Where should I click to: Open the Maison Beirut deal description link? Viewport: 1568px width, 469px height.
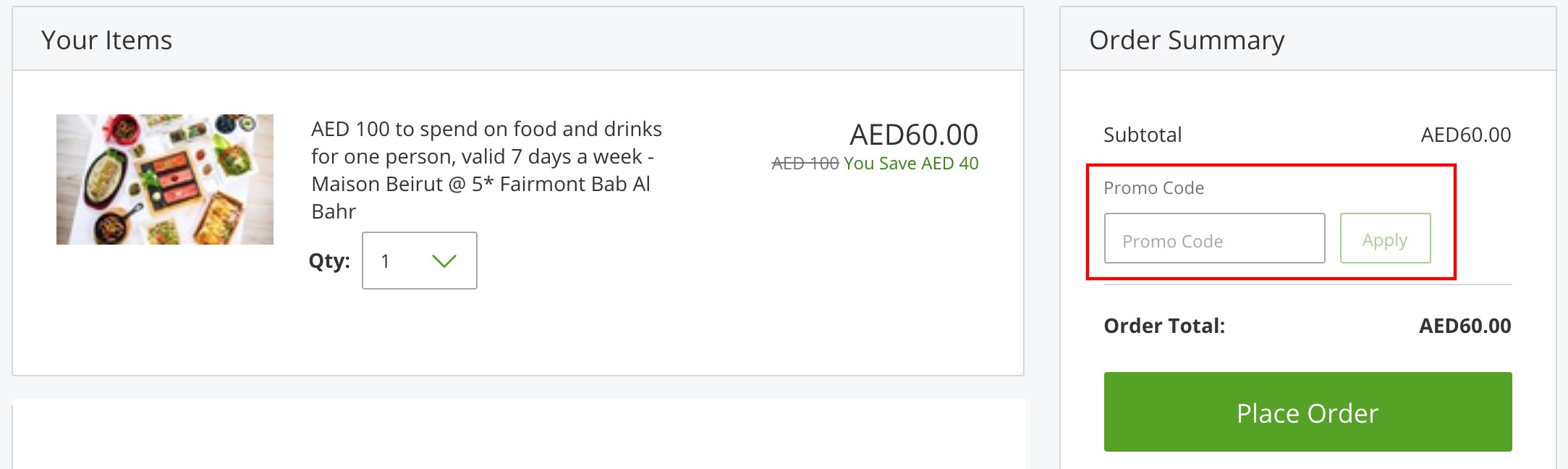(x=486, y=169)
